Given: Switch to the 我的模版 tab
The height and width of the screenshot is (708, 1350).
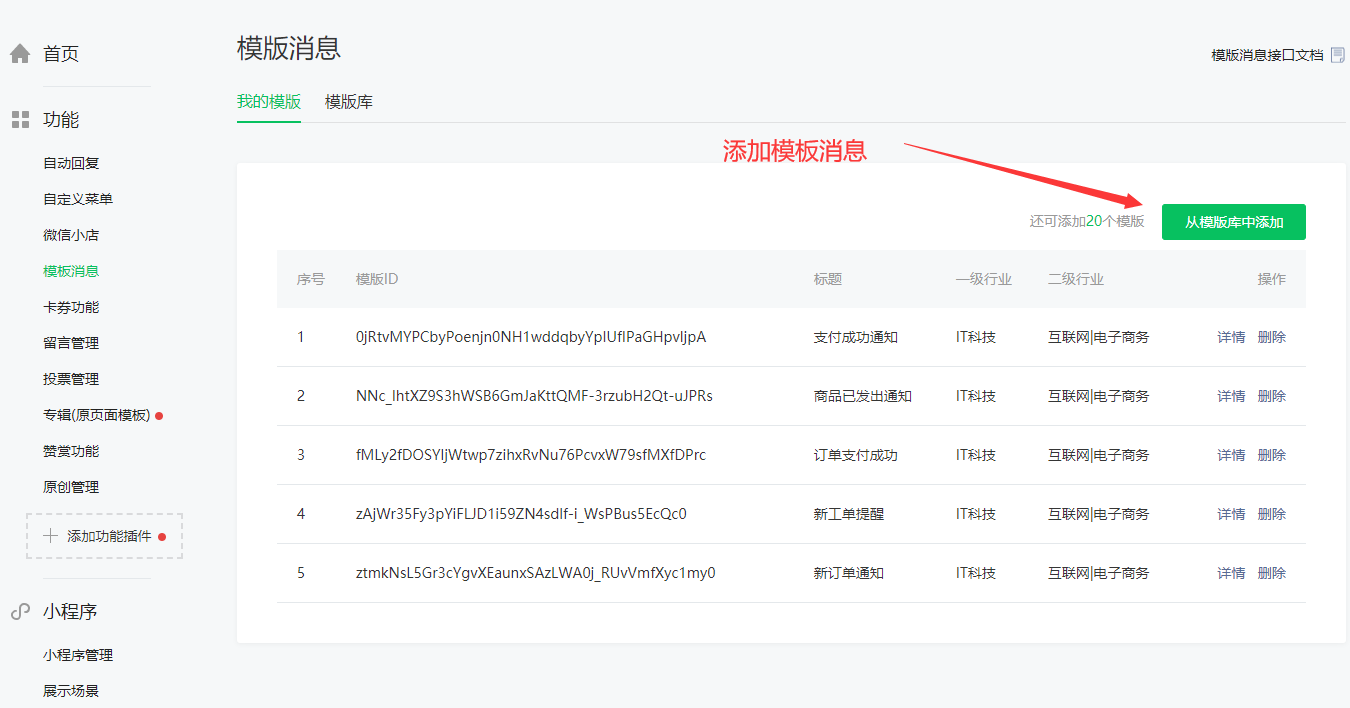Looking at the screenshot, I should pyautogui.click(x=269, y=102).
